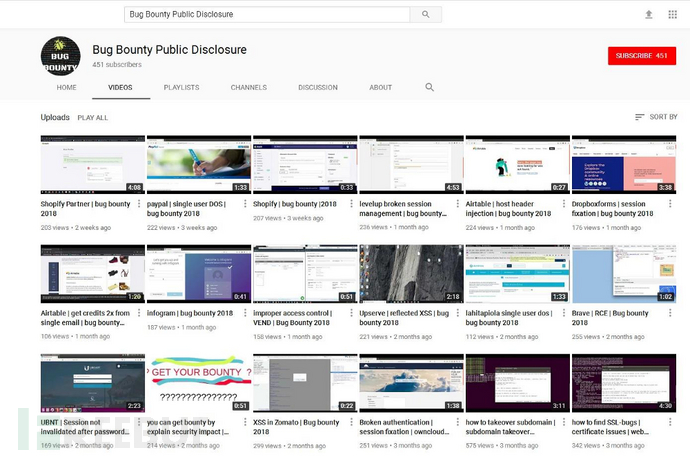Open the About tab
Screen dimensions: 690x457
point(380,88)
